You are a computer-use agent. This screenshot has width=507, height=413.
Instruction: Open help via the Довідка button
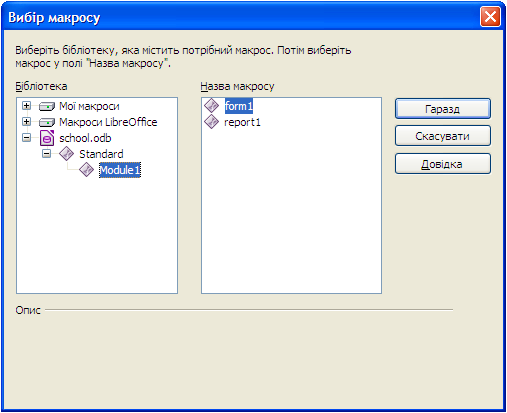click(443, 164)
